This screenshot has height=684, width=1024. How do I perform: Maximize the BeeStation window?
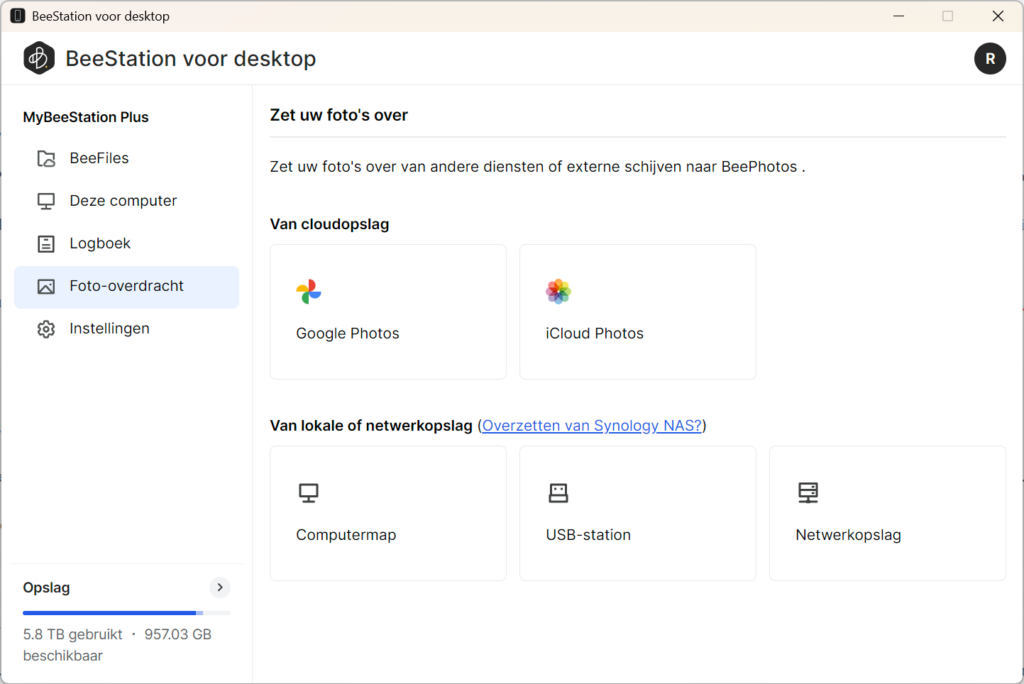(947, 16)
